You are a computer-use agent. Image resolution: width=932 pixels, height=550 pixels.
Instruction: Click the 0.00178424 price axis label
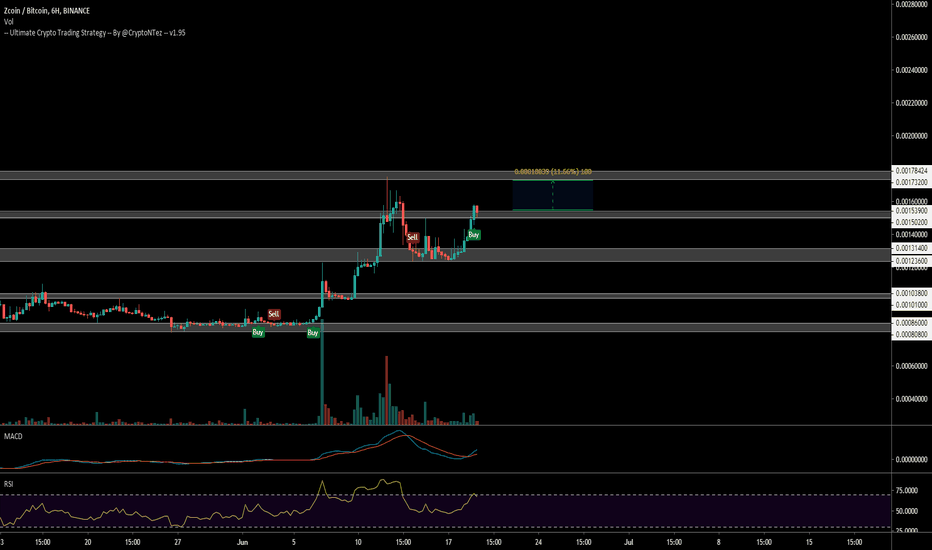911,171
